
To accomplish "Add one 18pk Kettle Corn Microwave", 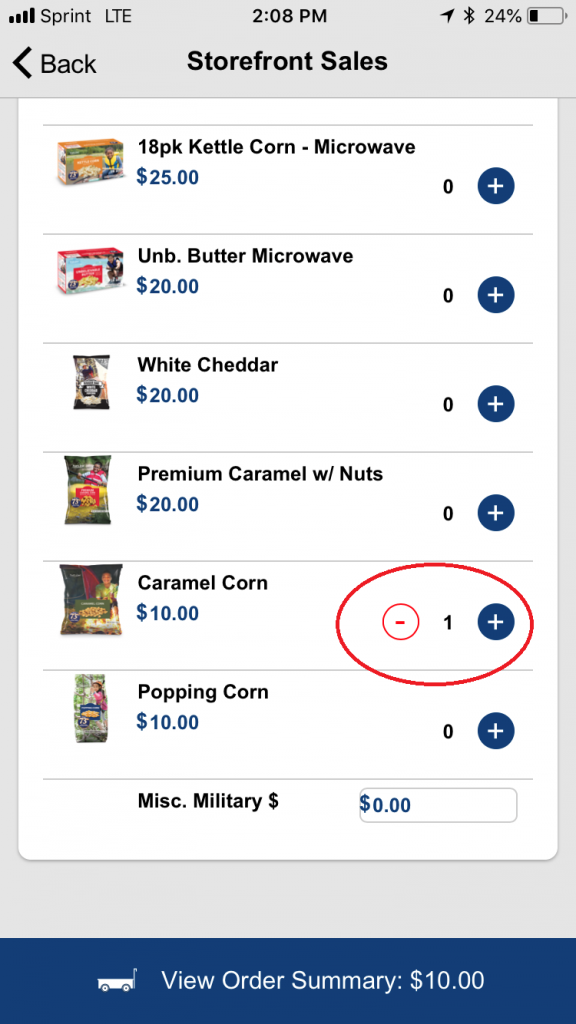I will click(x=496, y=186).
